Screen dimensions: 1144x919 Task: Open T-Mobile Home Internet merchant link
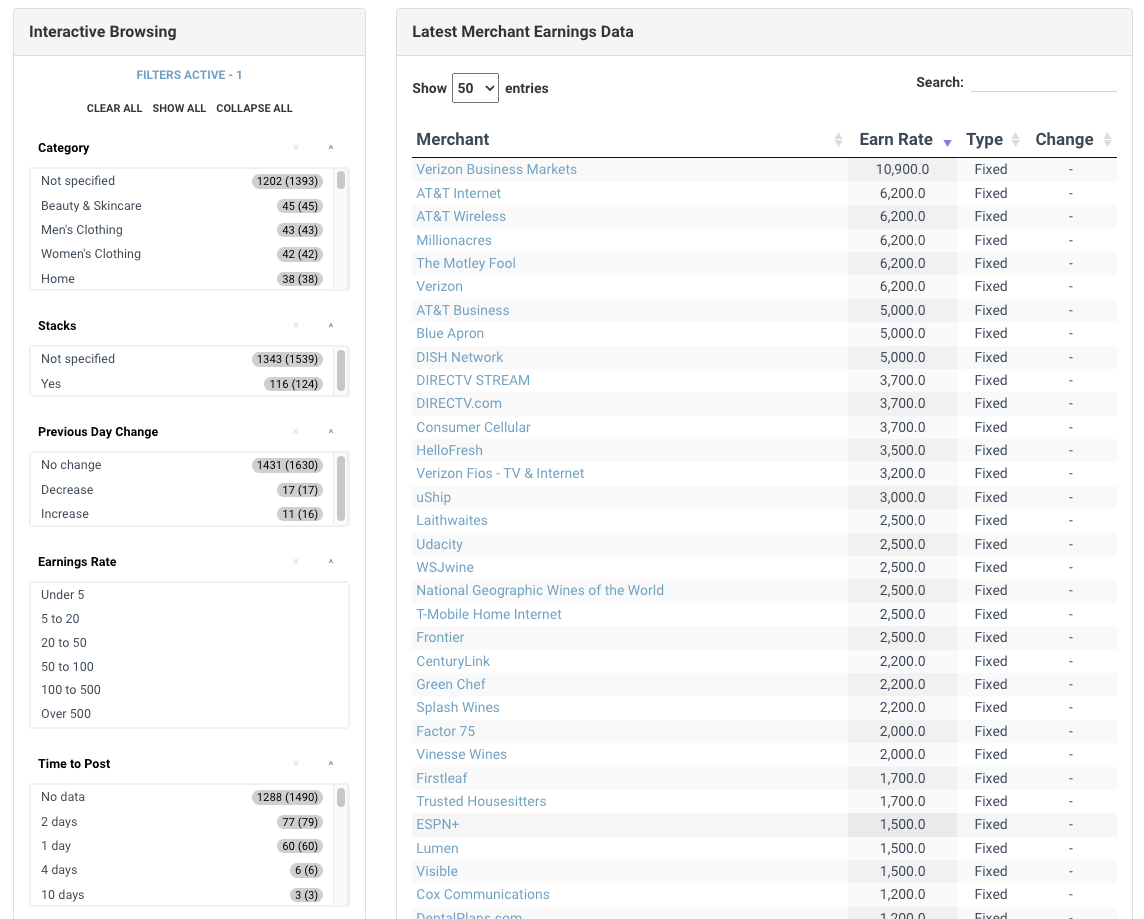[x=489, y=614]
